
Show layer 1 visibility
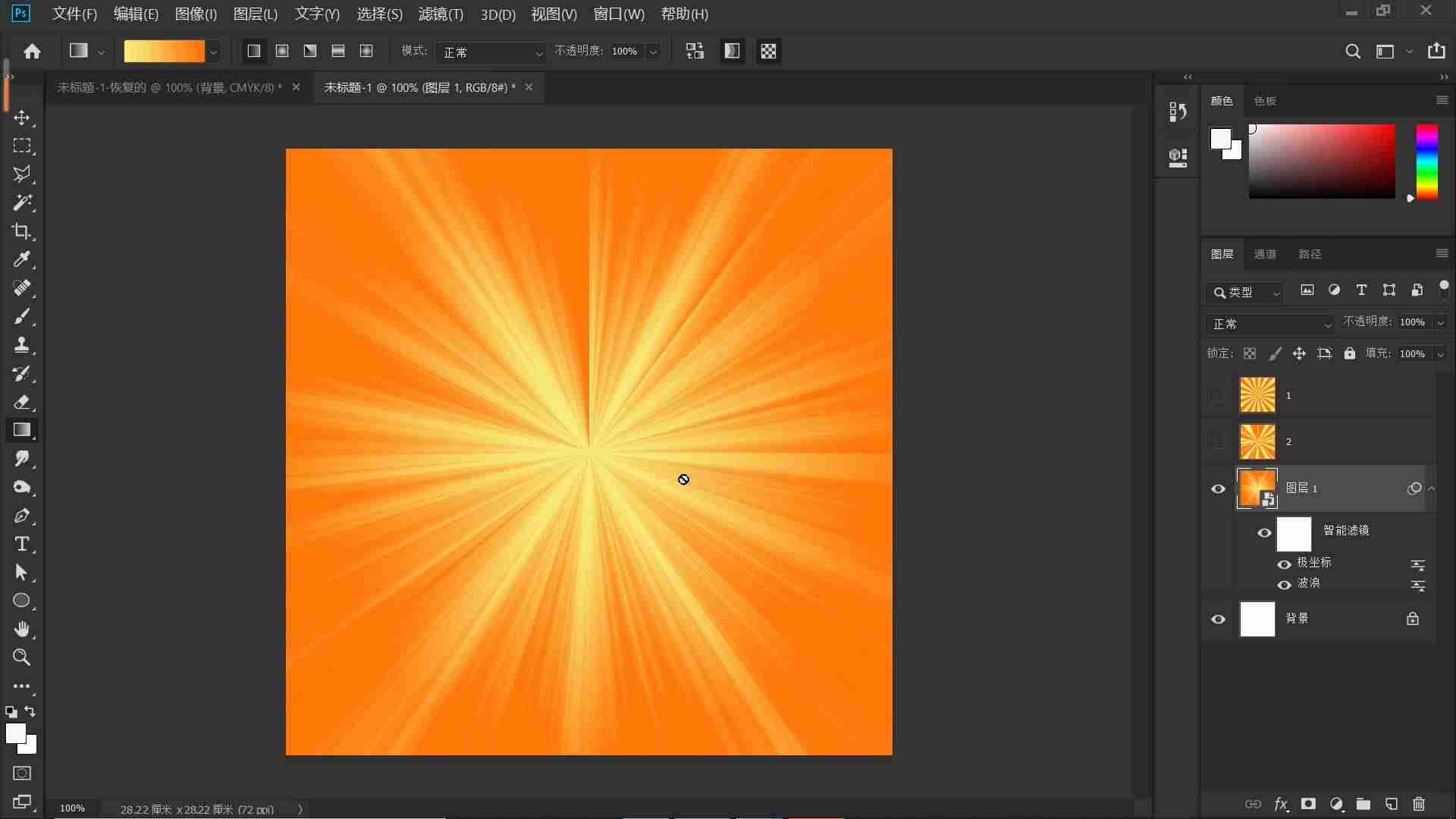coord(1218,395)
